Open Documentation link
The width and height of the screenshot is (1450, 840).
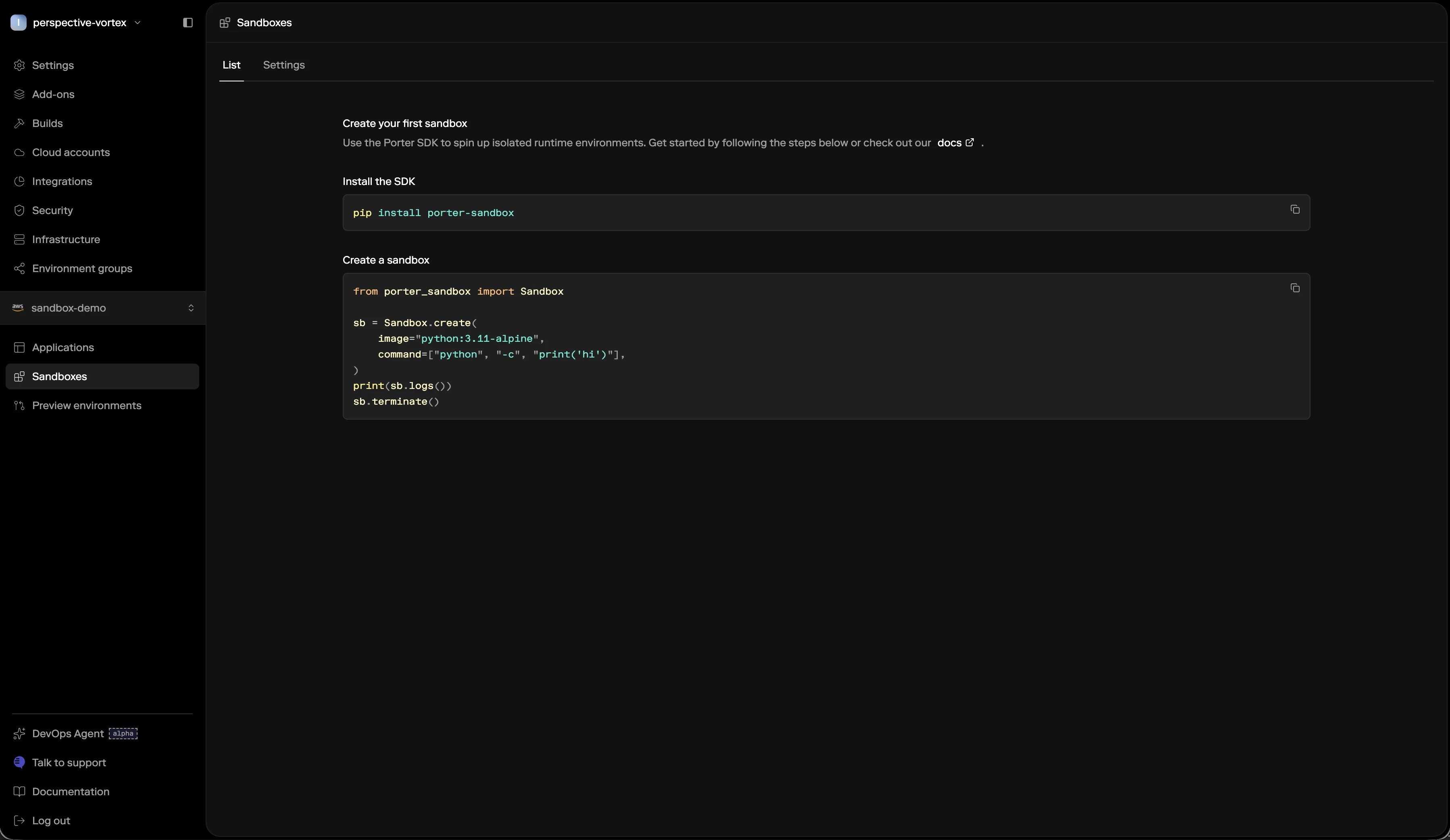tap(102, 792)
